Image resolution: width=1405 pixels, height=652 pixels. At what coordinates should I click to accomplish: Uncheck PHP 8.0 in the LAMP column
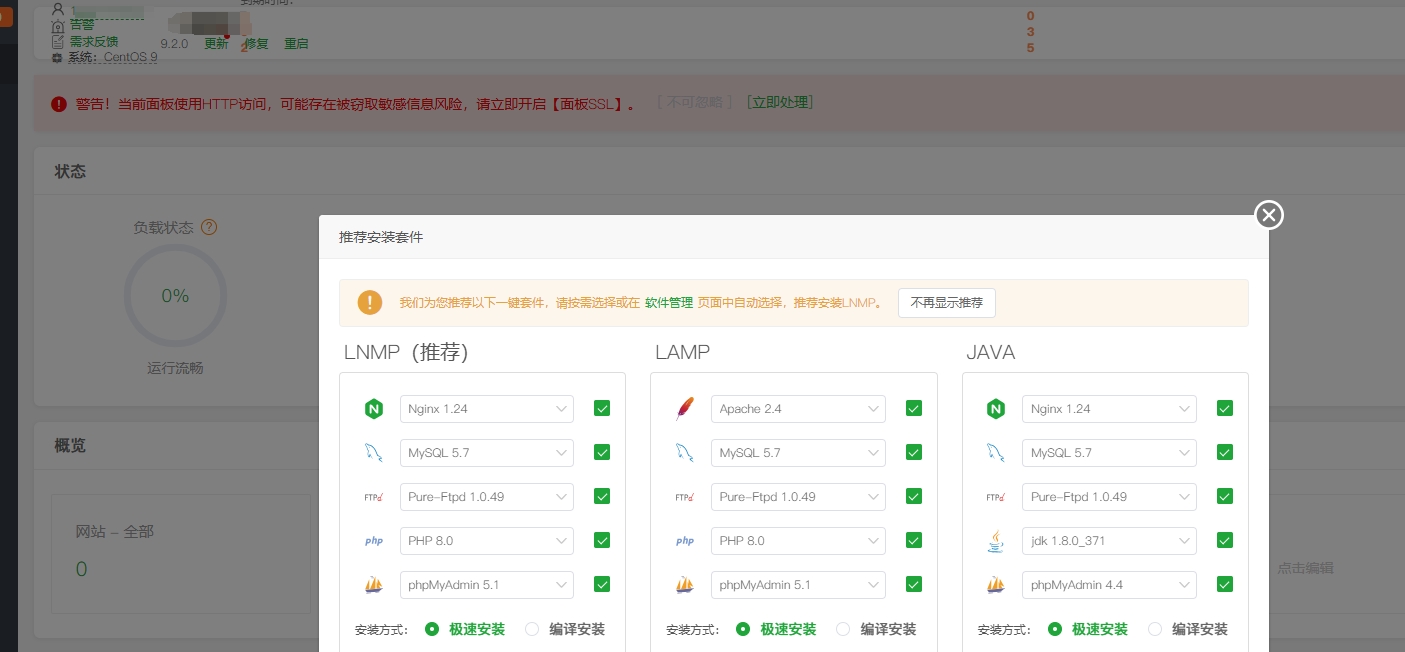tap(914, 540)
